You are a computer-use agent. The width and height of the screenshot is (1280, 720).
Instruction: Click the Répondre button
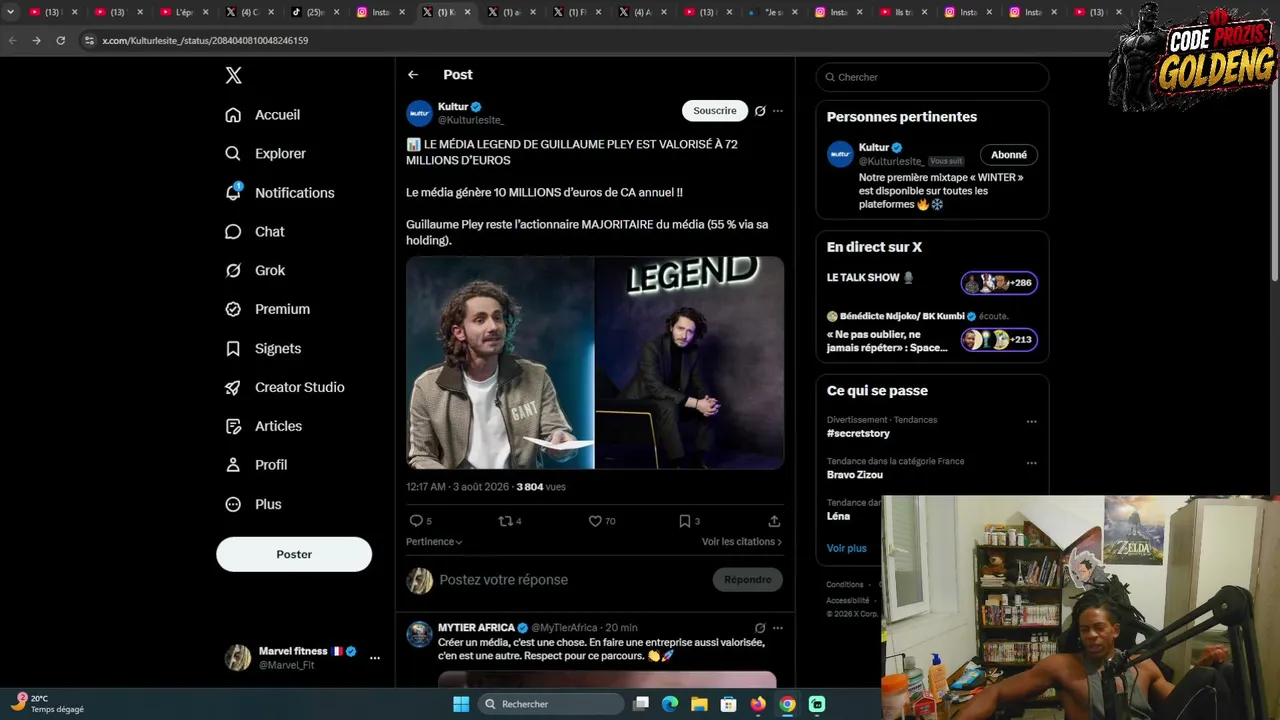coord(748,580)
